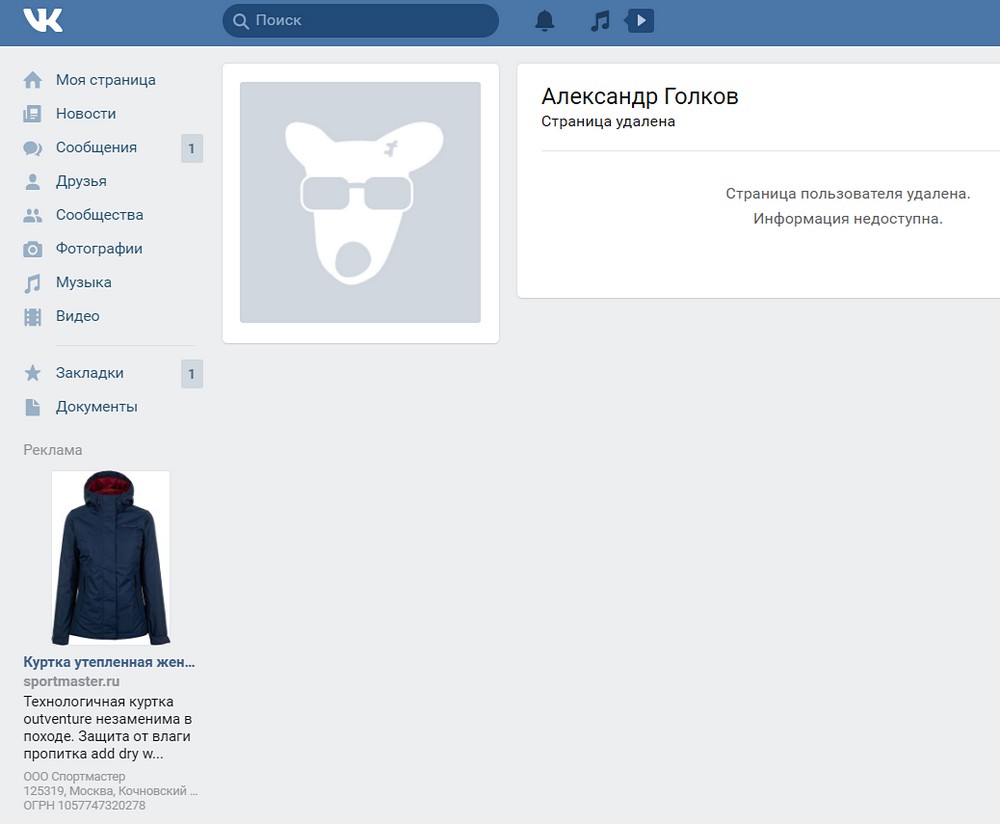The height and width of the screenshot is (824, 1000).
Task: Open Сообщения section
Action: pyautogui.click(x=96, y=147)
